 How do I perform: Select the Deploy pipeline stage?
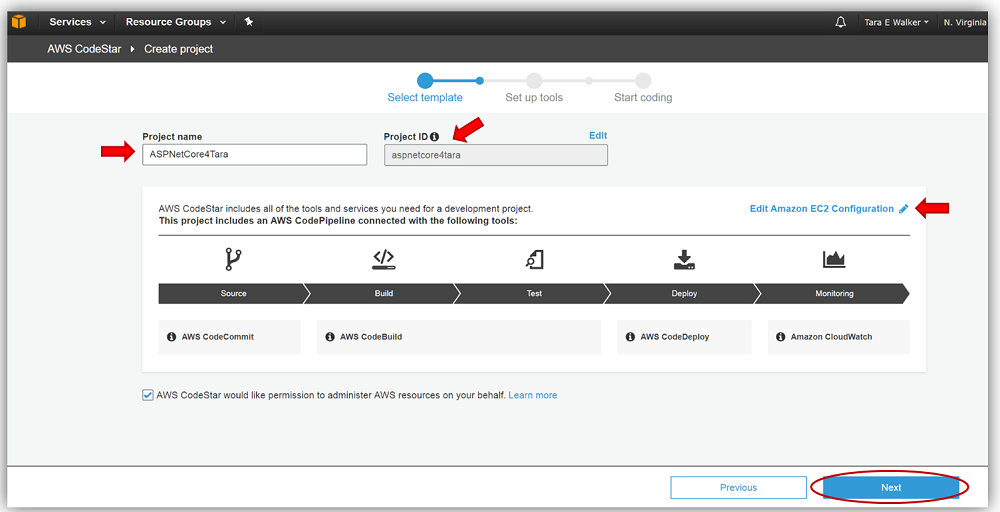[x=684, y=293]
